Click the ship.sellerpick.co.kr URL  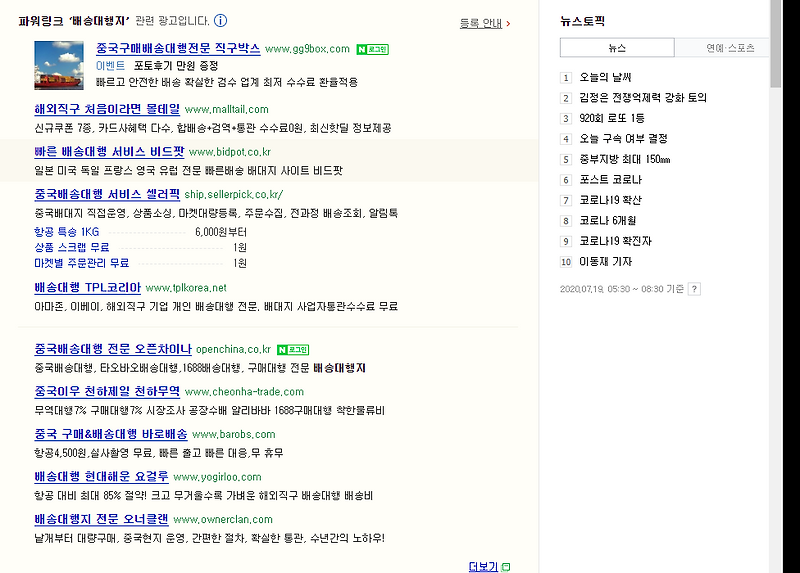pos(234,194)
